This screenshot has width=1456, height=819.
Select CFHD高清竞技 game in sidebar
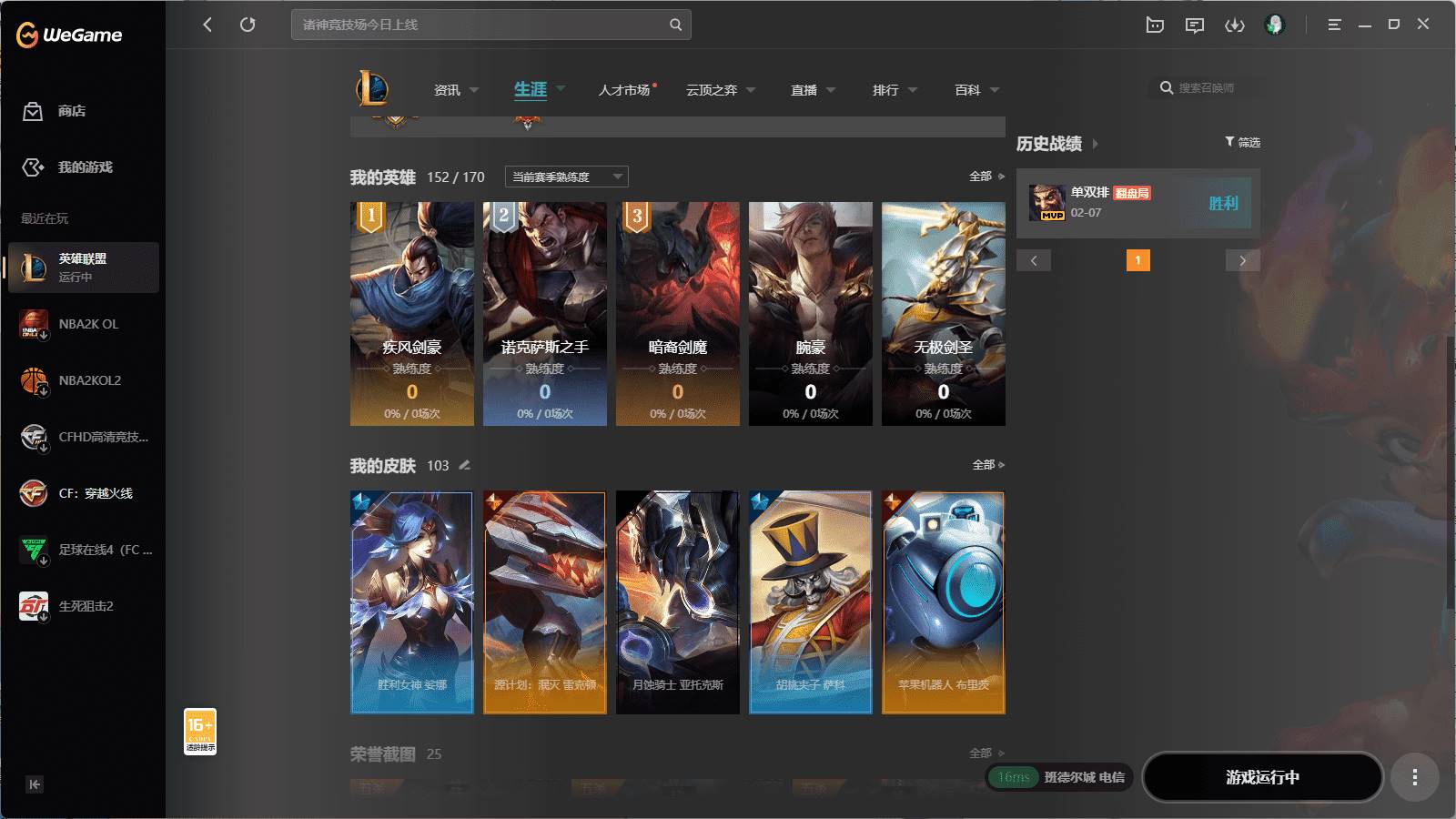click(84, 437)
